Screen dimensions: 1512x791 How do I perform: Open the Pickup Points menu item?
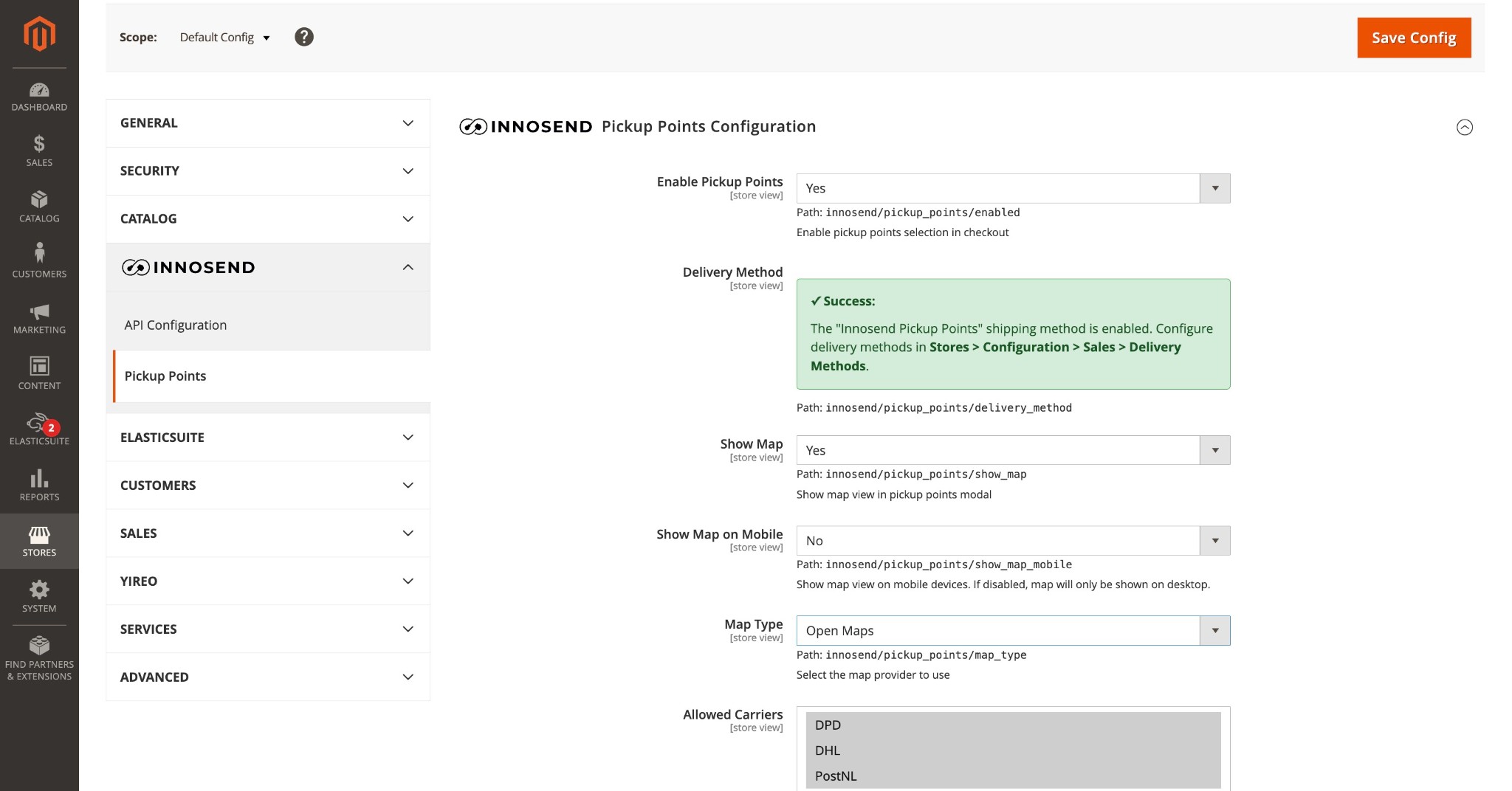165,376
